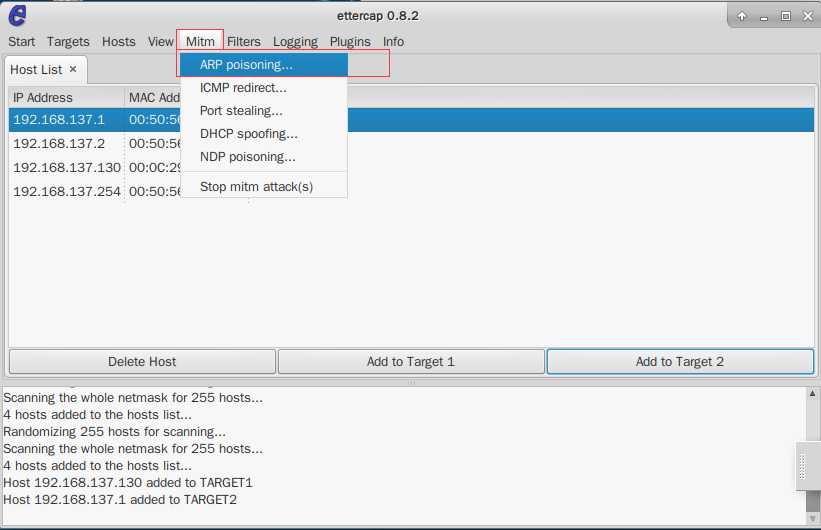Click log scrollbar up arrow
The image size is (821, 530).
pyautogui.click(x=812, y=393)
